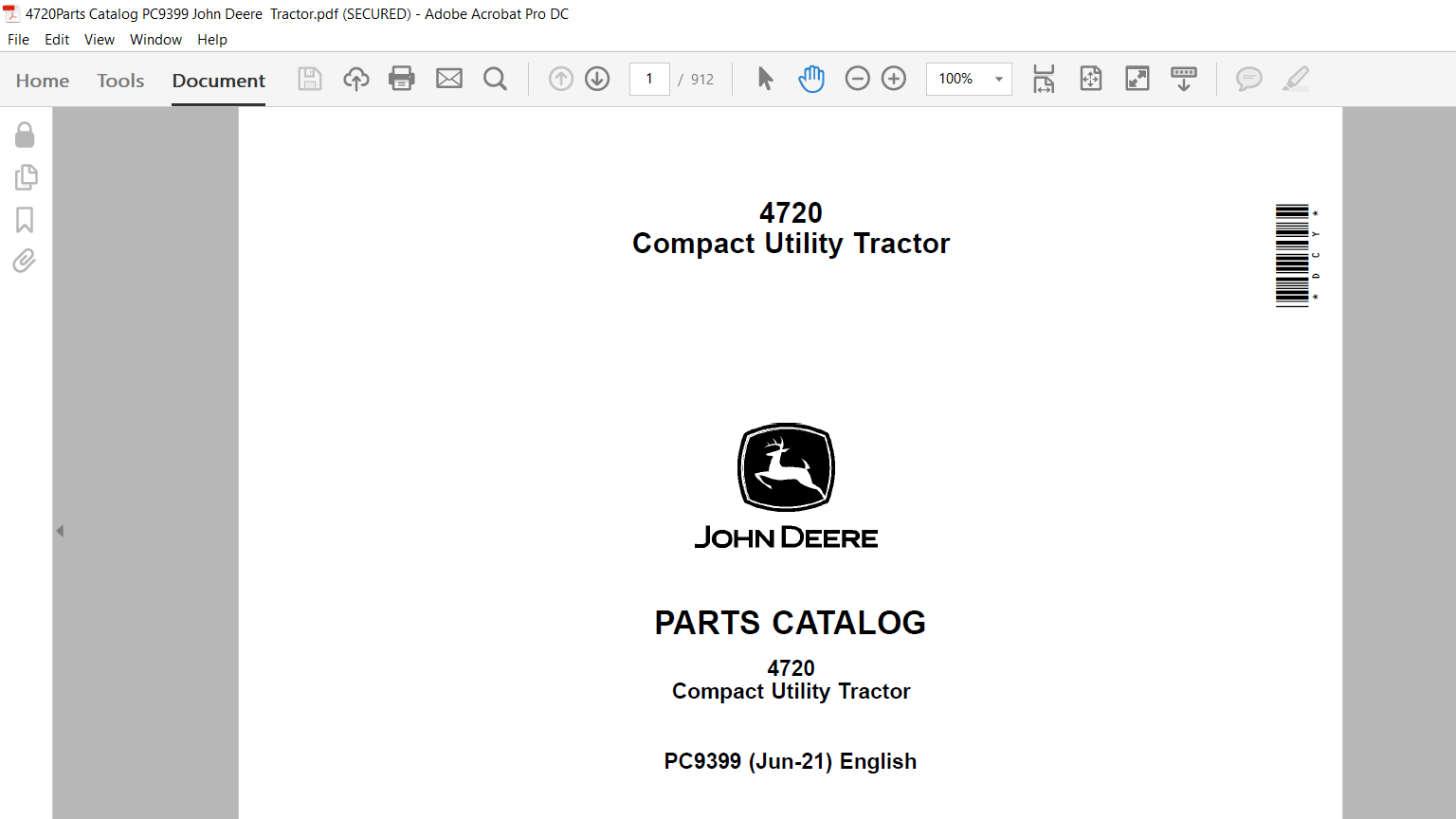The width and height of the screenshot is (1456, 819).
Task: Activate the hand pan tool
Action: [811, 79]
